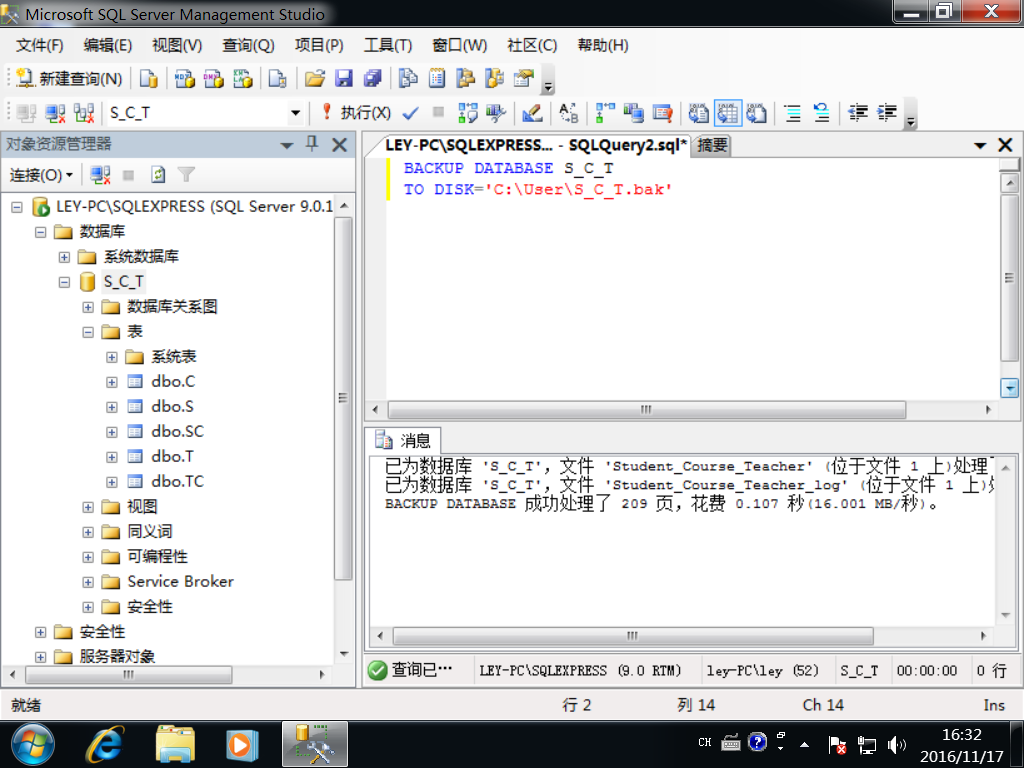Switch output to Results to Grid
1024x768 pixels.
728,113
